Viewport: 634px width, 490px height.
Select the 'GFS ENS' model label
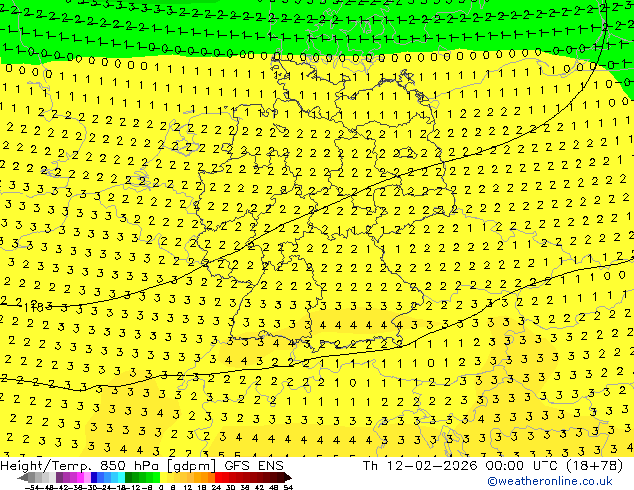(x=254, y=466)
